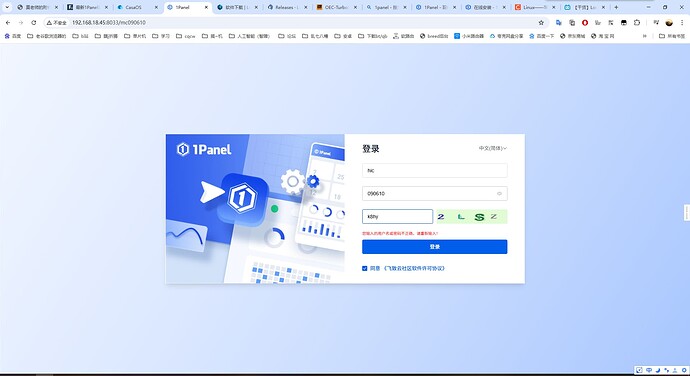The image size is (690, 376).
Task: Focus the username input field
Action: pos(434,170)
